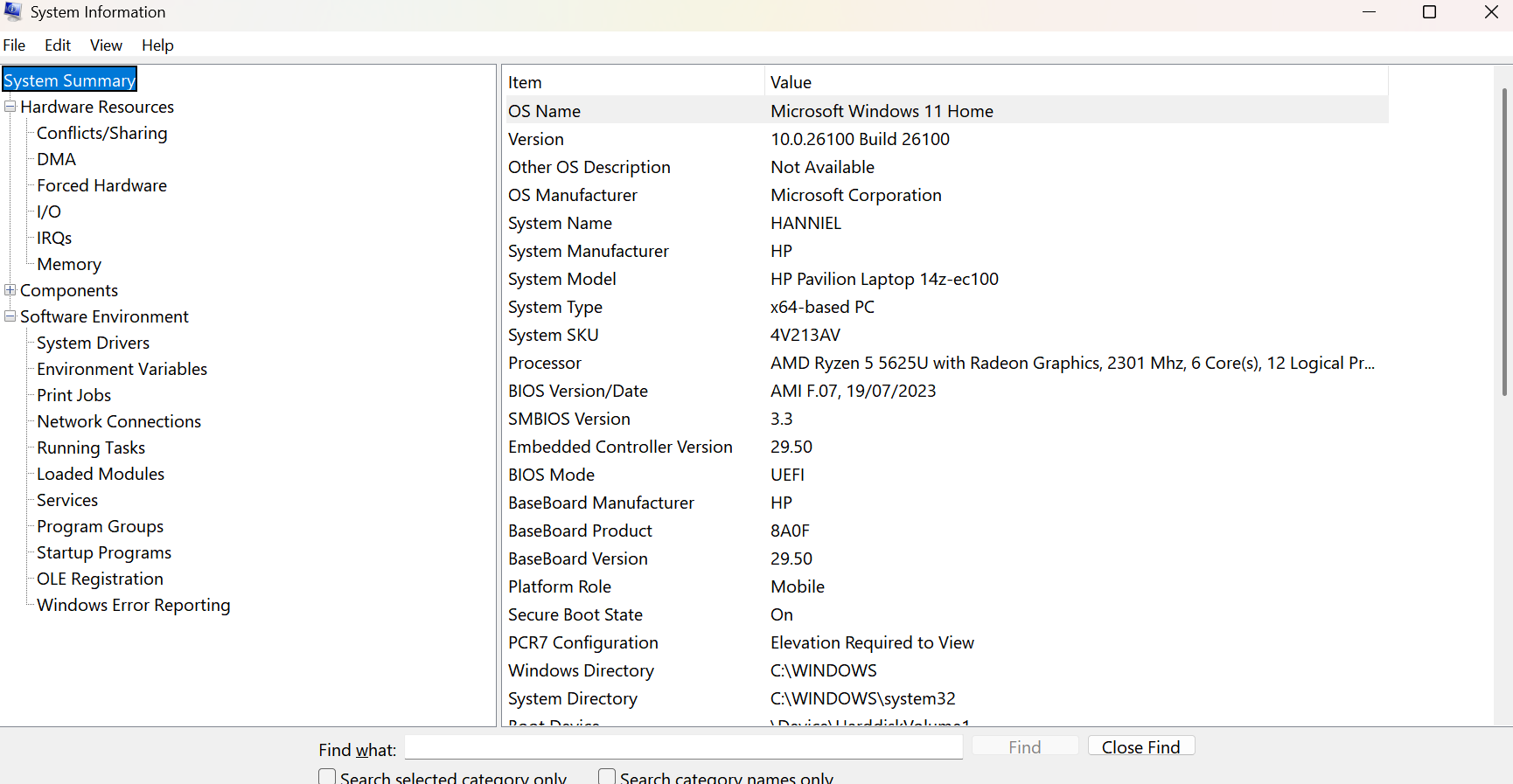1513x784 pixels.
Task: Click the value 10.0.26100 Build 26100
Action: pos(860,139)
